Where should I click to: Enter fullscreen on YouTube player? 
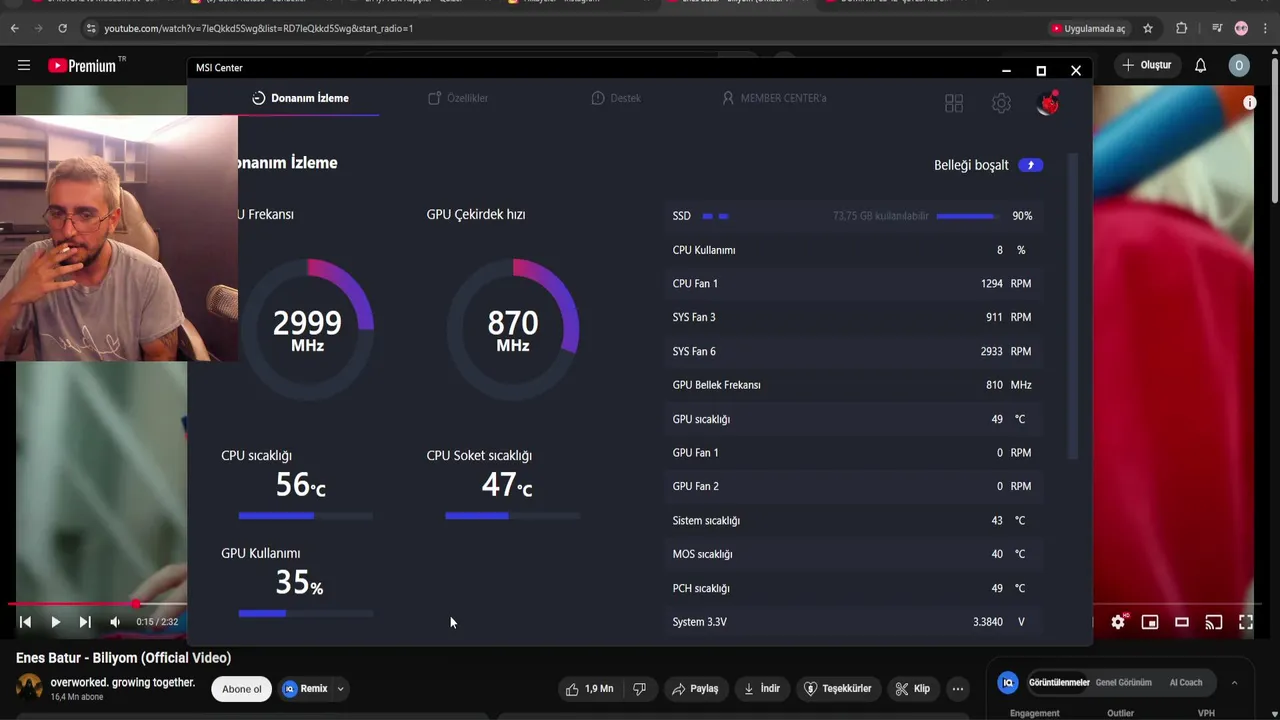1246,622
